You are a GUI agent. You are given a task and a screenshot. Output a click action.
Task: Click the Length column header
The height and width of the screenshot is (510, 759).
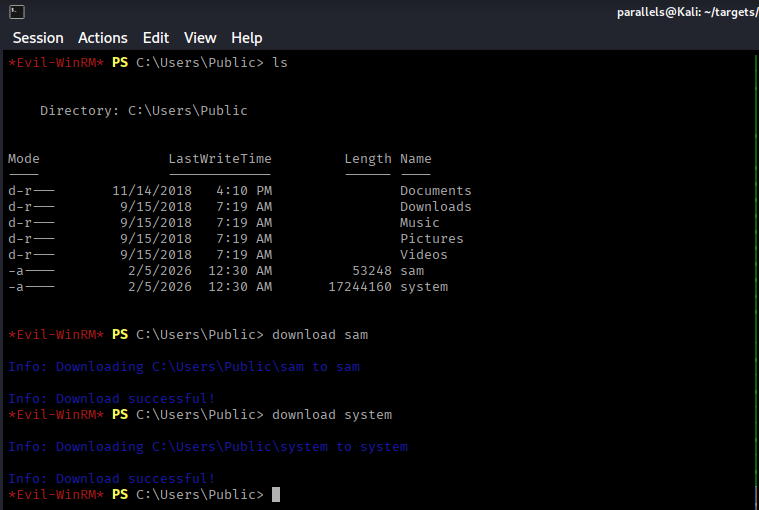(x=367, y=159)
